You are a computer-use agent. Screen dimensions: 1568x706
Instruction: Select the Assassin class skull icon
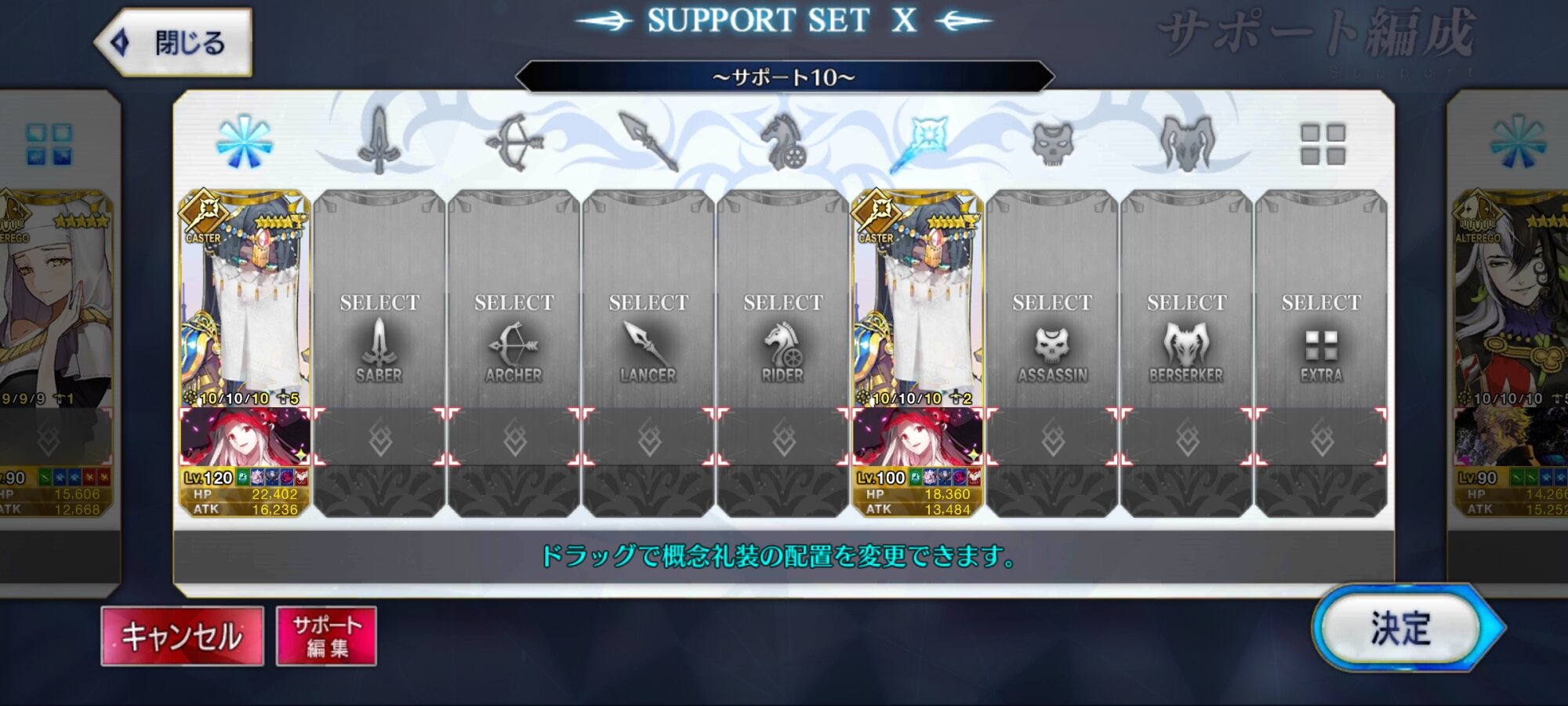[x=1052, y=144]
